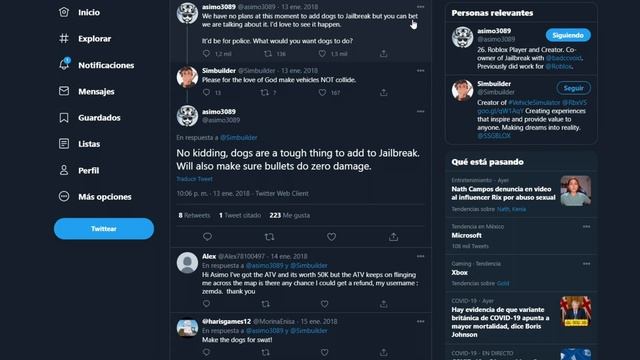Screen dimensions: 640x360
Task: Click the blue Twittear button
Action: (104, 229)
